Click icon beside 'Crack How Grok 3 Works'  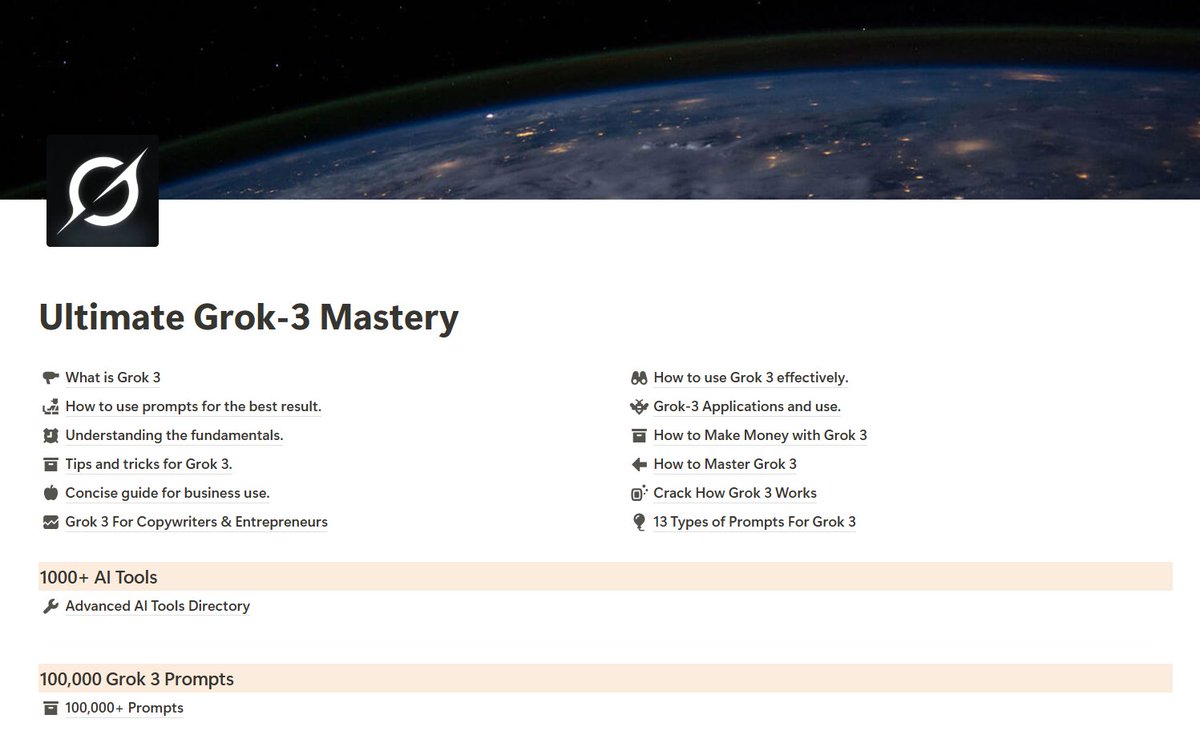(x=640, y=493)
